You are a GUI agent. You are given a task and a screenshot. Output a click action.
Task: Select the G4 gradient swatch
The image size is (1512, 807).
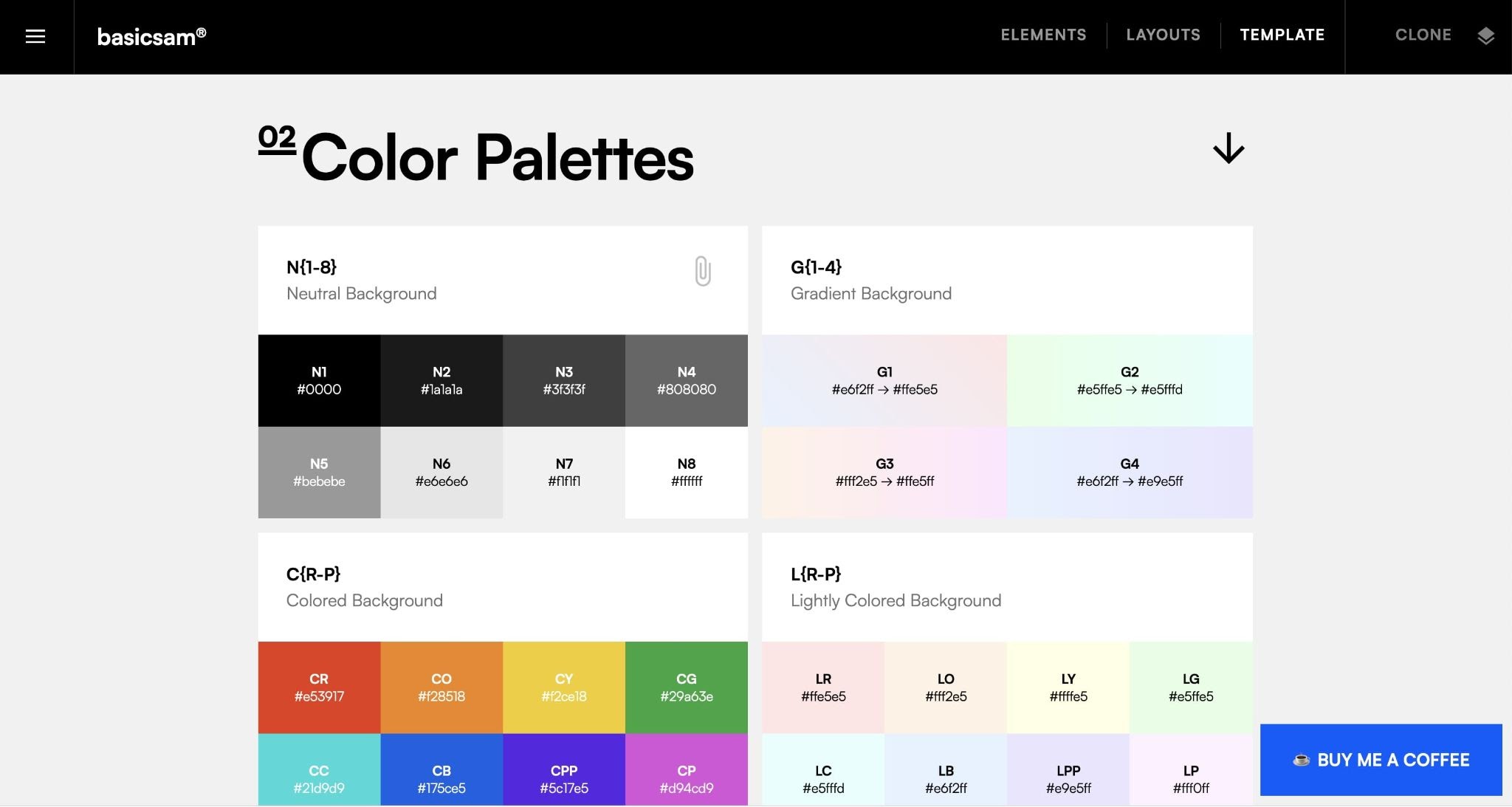[1130, 472]
